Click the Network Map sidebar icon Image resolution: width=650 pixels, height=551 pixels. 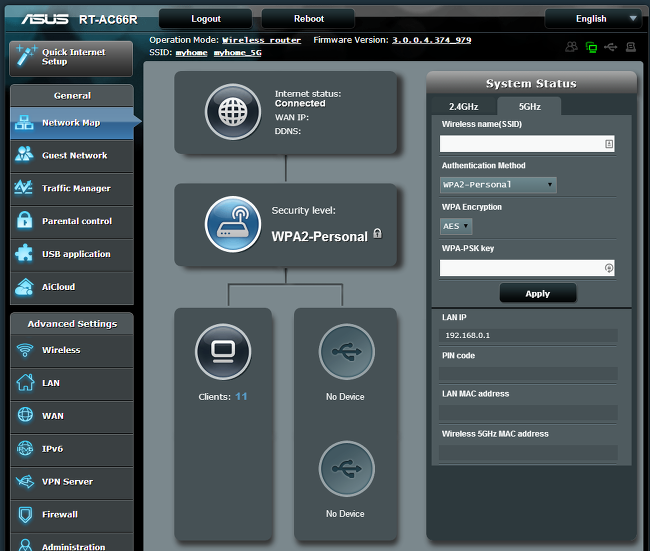(x=24, y=123)
